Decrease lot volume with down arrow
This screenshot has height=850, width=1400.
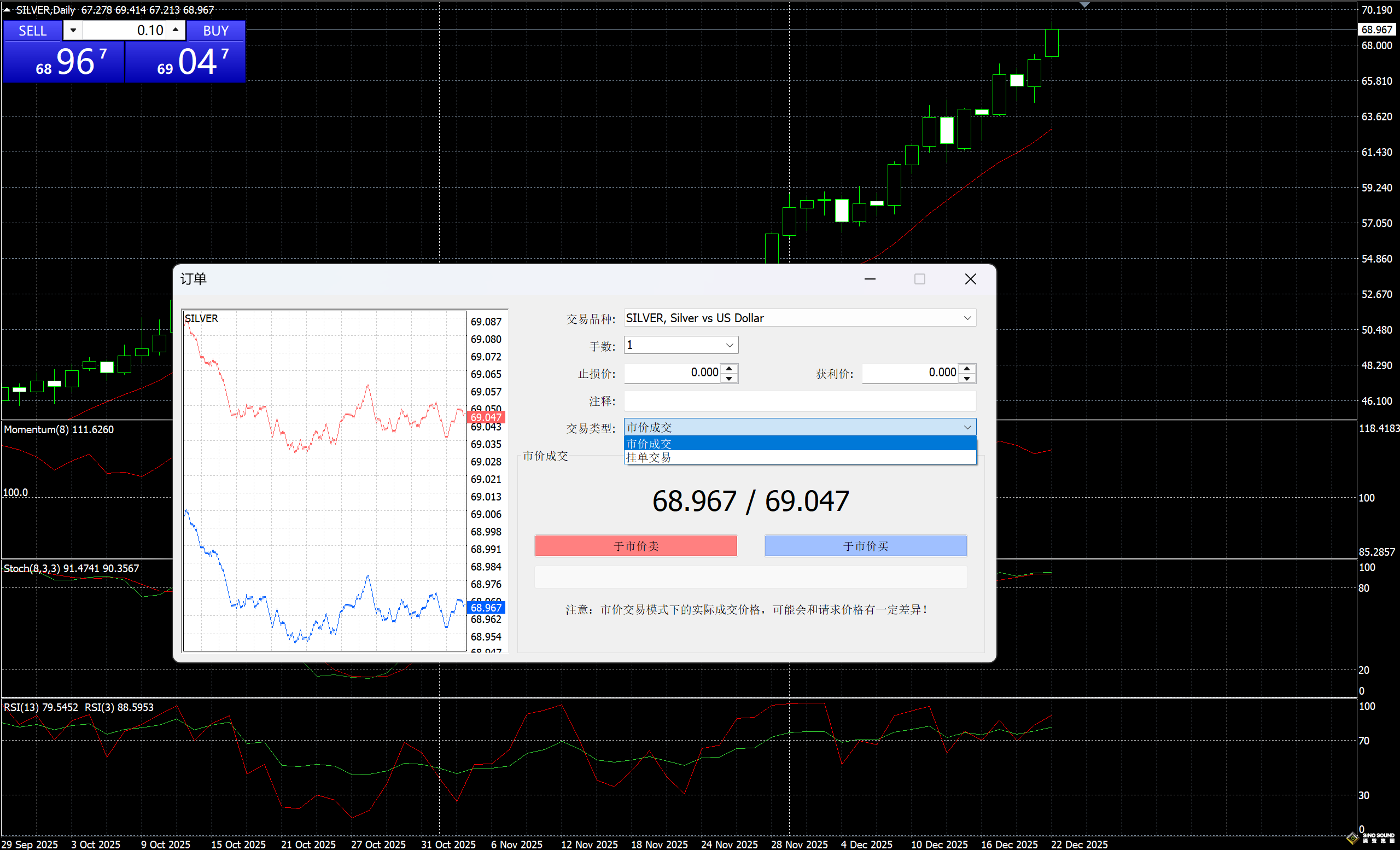[73, 30]
